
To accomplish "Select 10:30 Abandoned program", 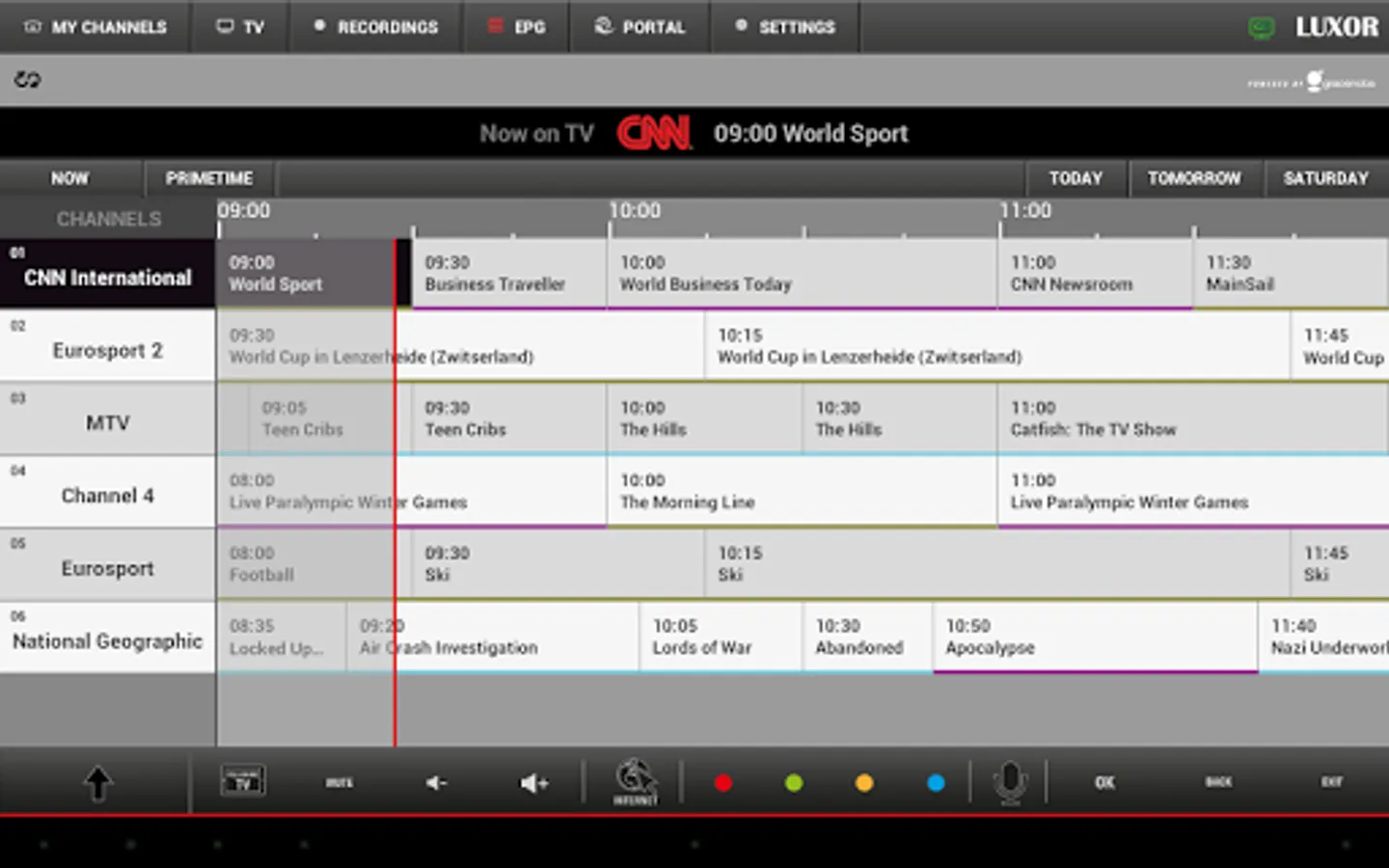I will click(868, 637).
